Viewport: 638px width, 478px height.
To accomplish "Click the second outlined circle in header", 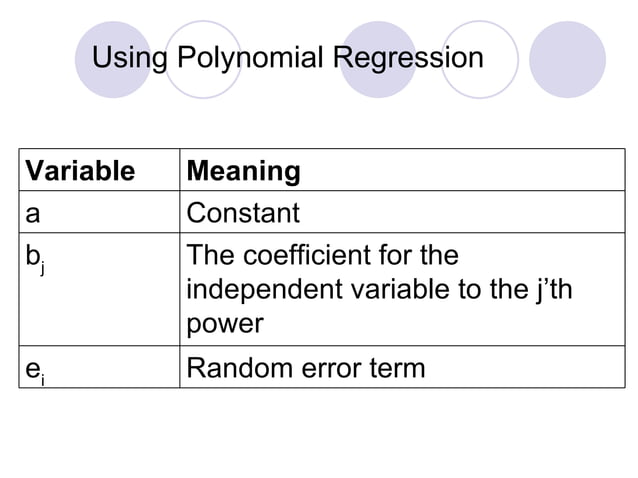I will point(203,60).
